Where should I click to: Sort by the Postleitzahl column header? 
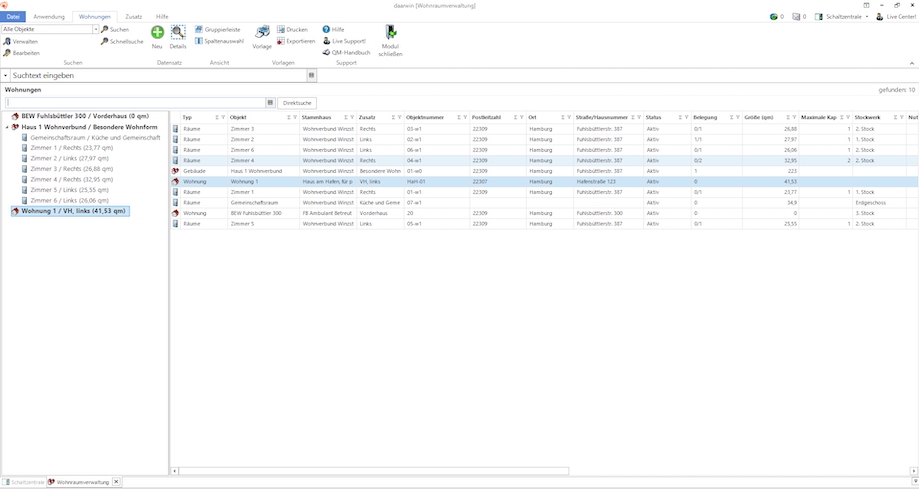486,117
